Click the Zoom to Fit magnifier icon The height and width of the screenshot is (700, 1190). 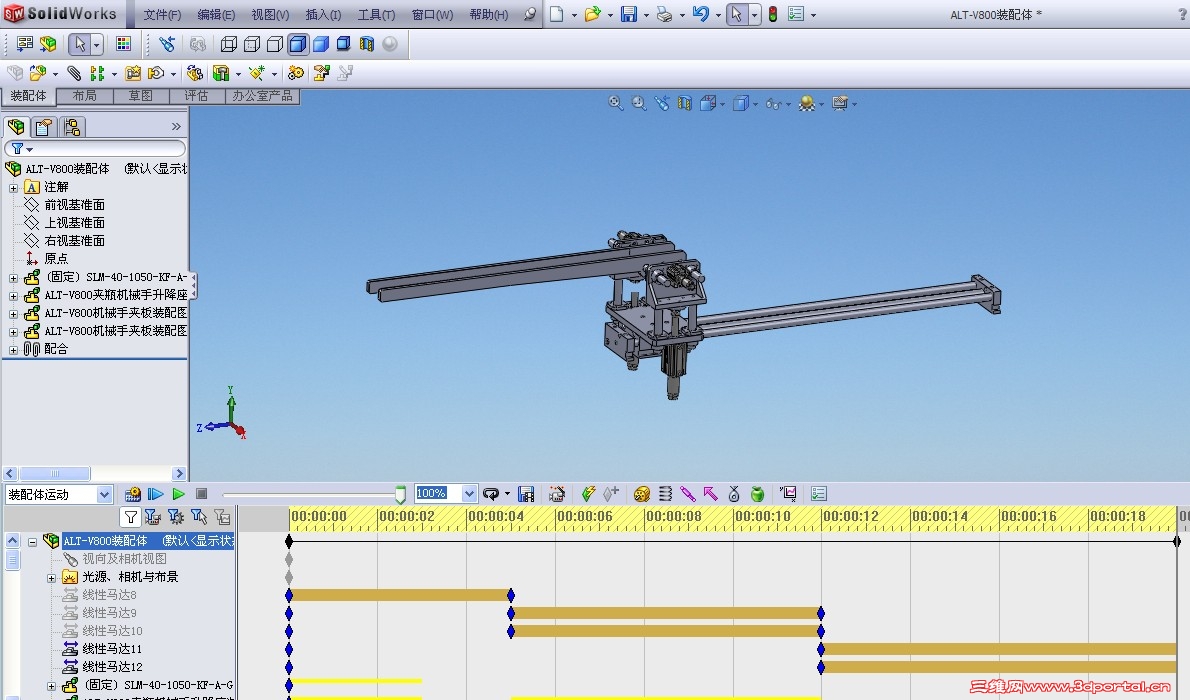point(616,103)
